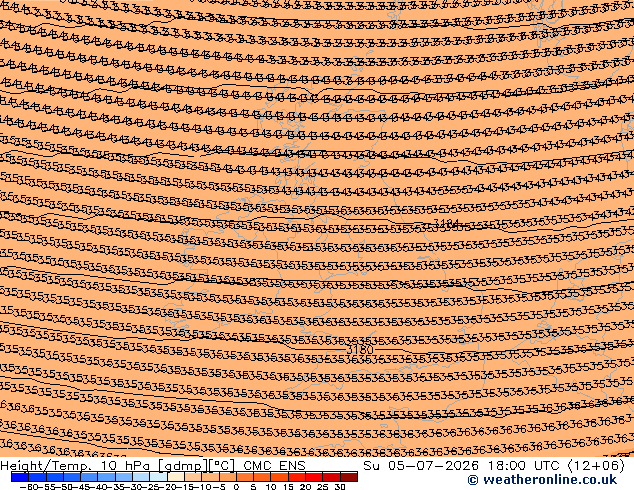Click the "(12+06)" forecast run text
Image resolution: width=634 pixels, height=490 pixels.
point(596,466)
